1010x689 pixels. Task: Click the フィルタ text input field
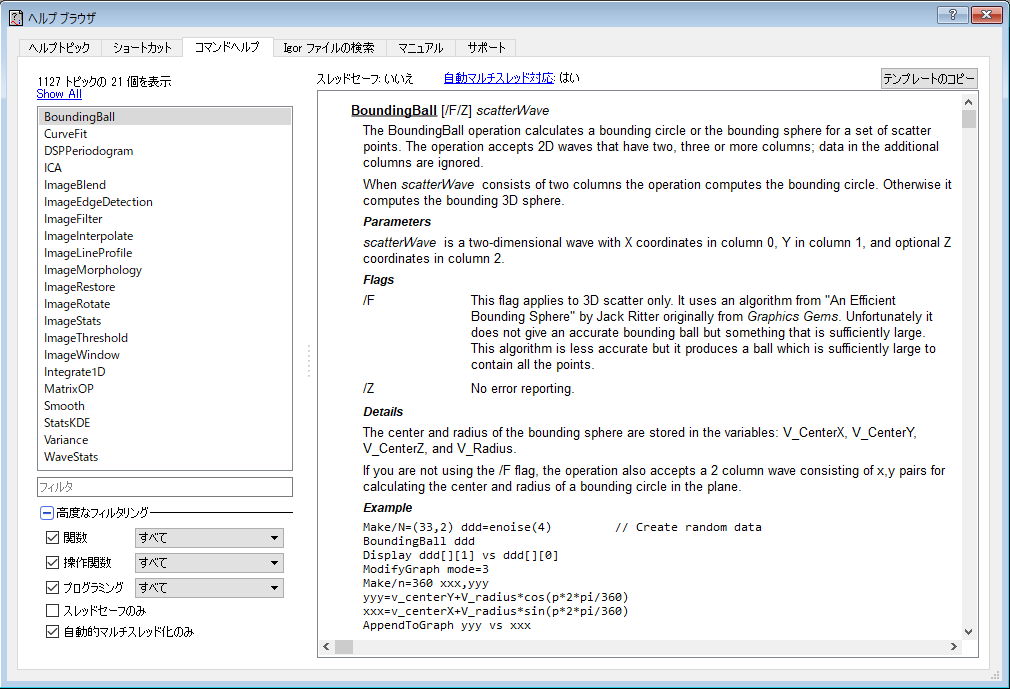[165, 487]
